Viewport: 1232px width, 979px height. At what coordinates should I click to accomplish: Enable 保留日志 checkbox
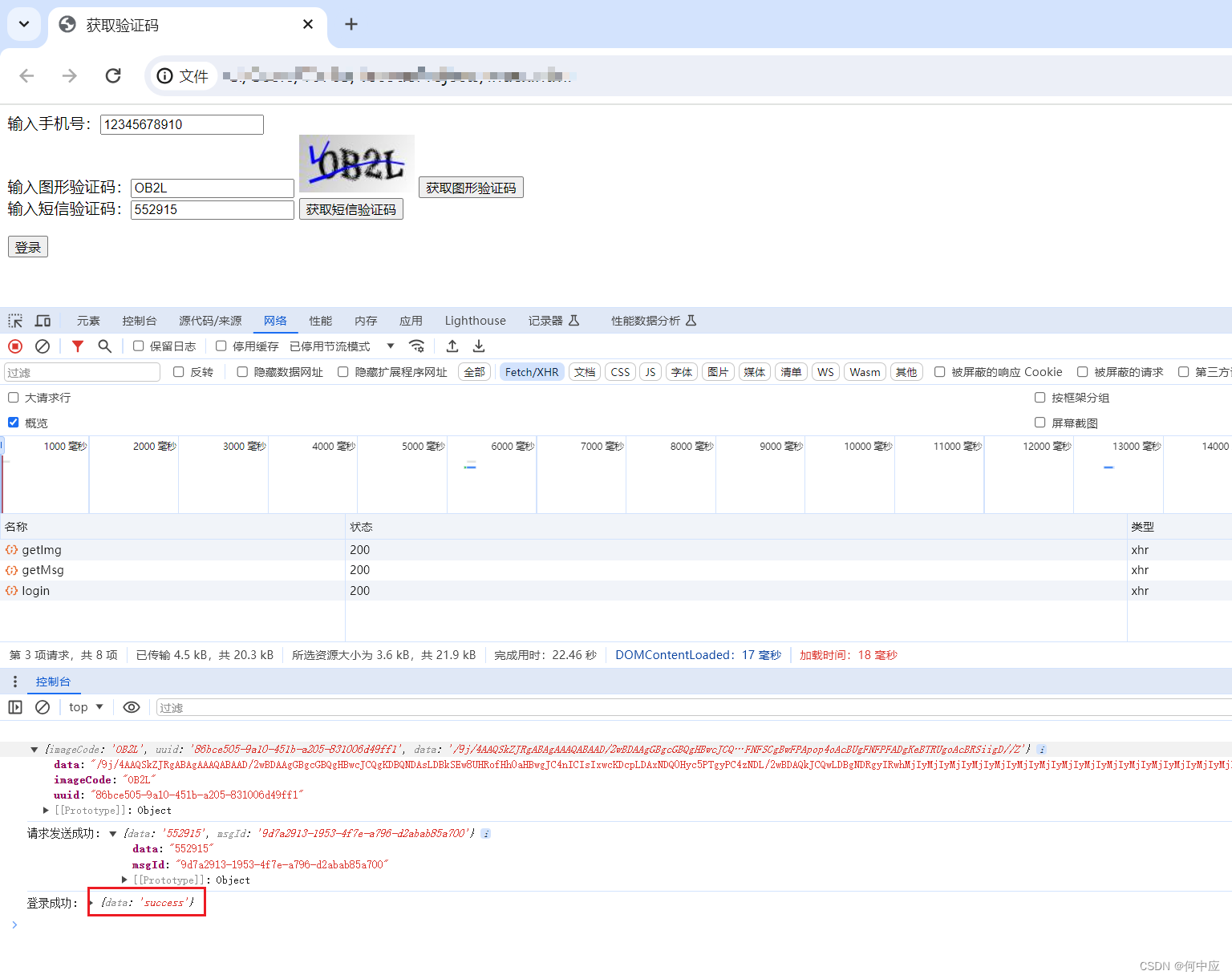[x=138, y=346]
